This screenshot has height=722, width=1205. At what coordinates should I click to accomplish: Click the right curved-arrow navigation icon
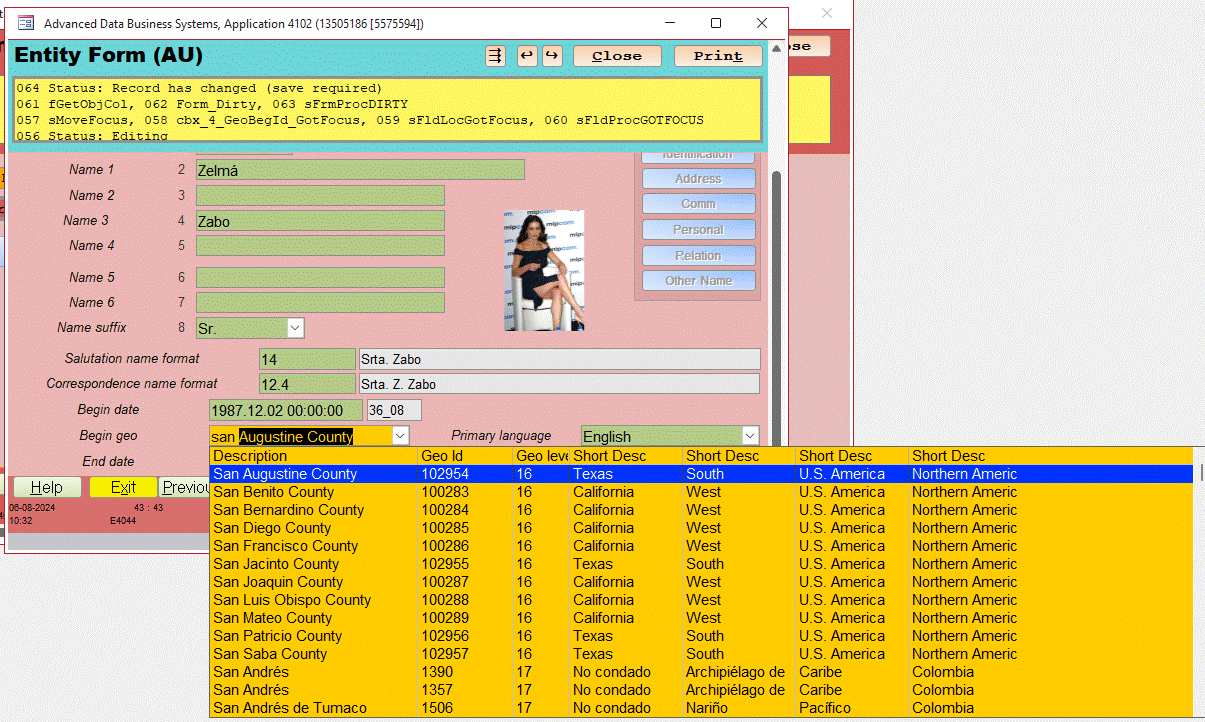(552, 56)
